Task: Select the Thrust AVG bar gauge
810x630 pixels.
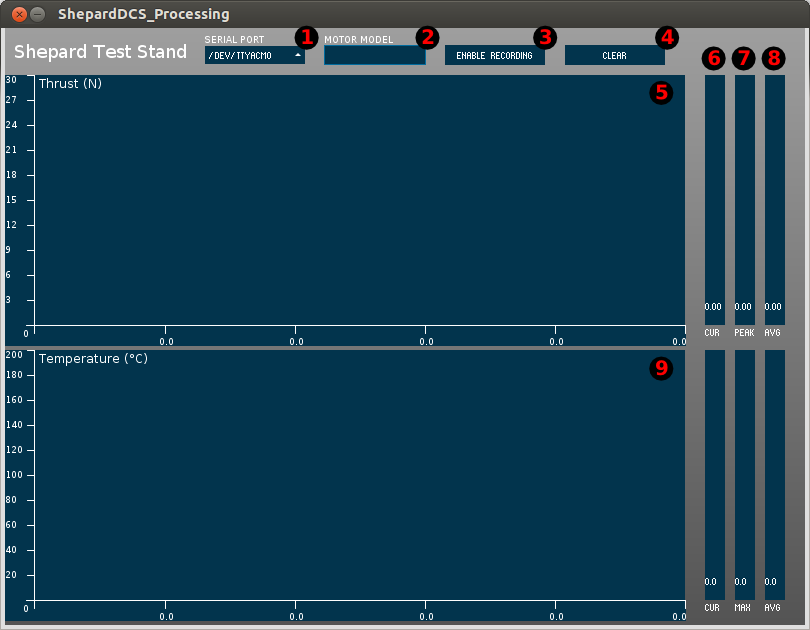Action: [774, 200]
